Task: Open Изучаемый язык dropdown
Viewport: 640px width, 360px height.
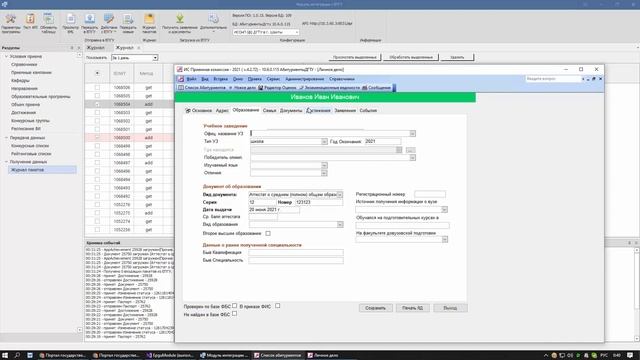Action: 324,165
